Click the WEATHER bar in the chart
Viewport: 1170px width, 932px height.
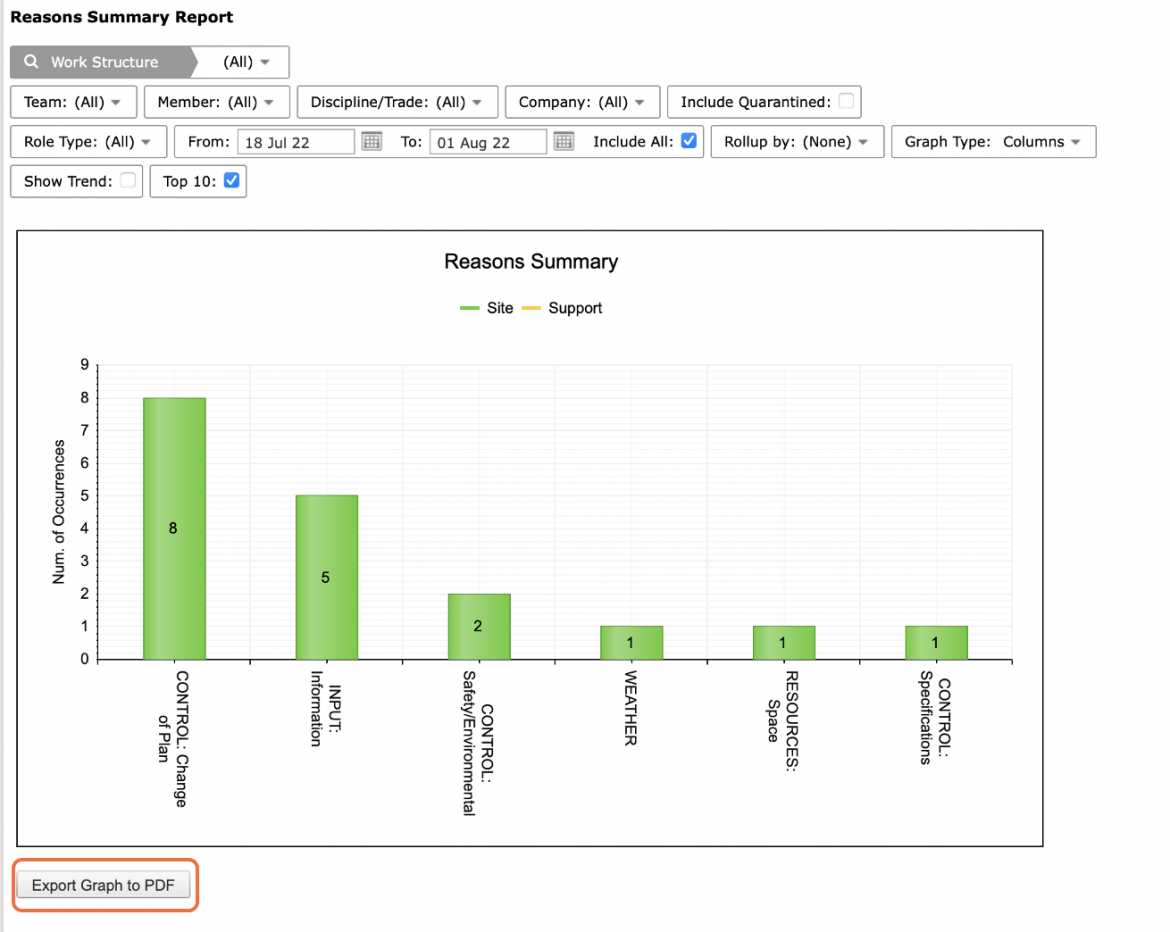631,642
